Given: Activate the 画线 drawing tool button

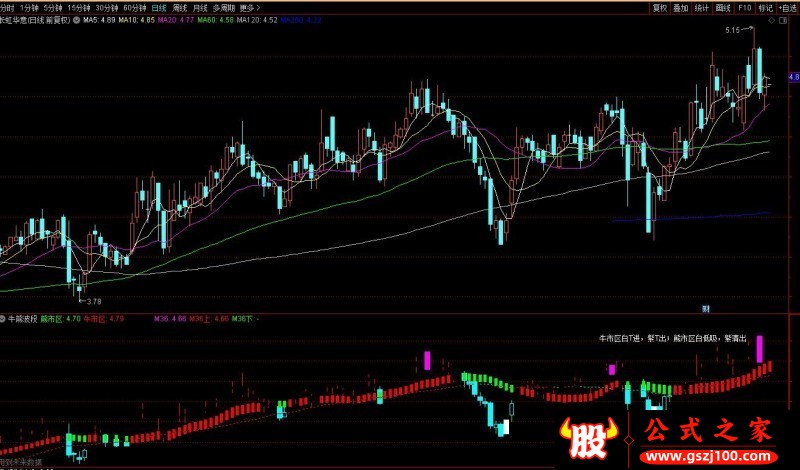Looking at the screenshot, I should 723,8.
